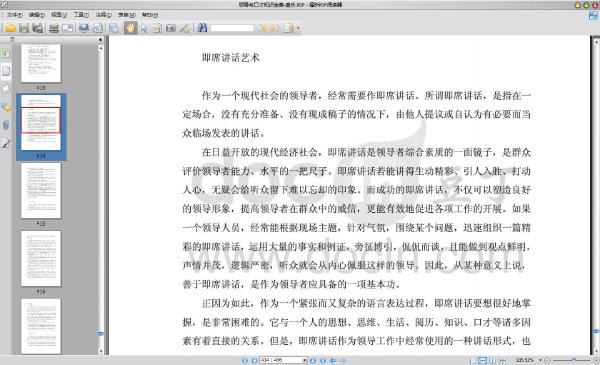
Task: Activate the camera snapshot tool
Action: pyautogui.click(x=171, y=28)
